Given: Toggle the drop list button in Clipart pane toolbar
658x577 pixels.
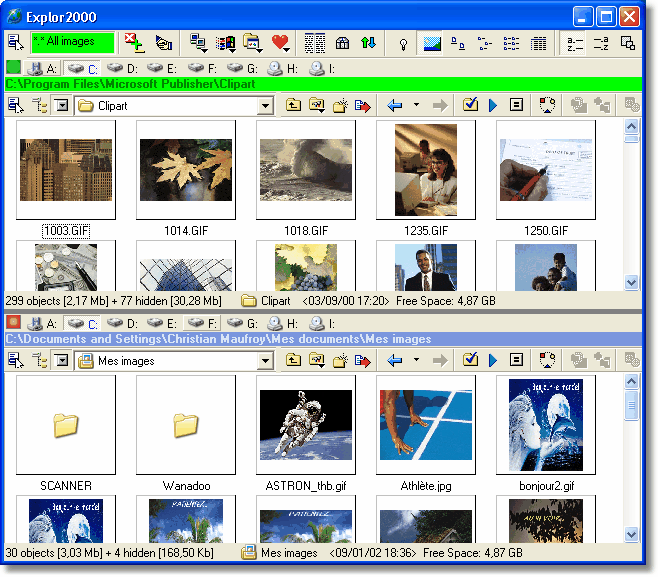Looking at the screenshot, I should 62,105.
